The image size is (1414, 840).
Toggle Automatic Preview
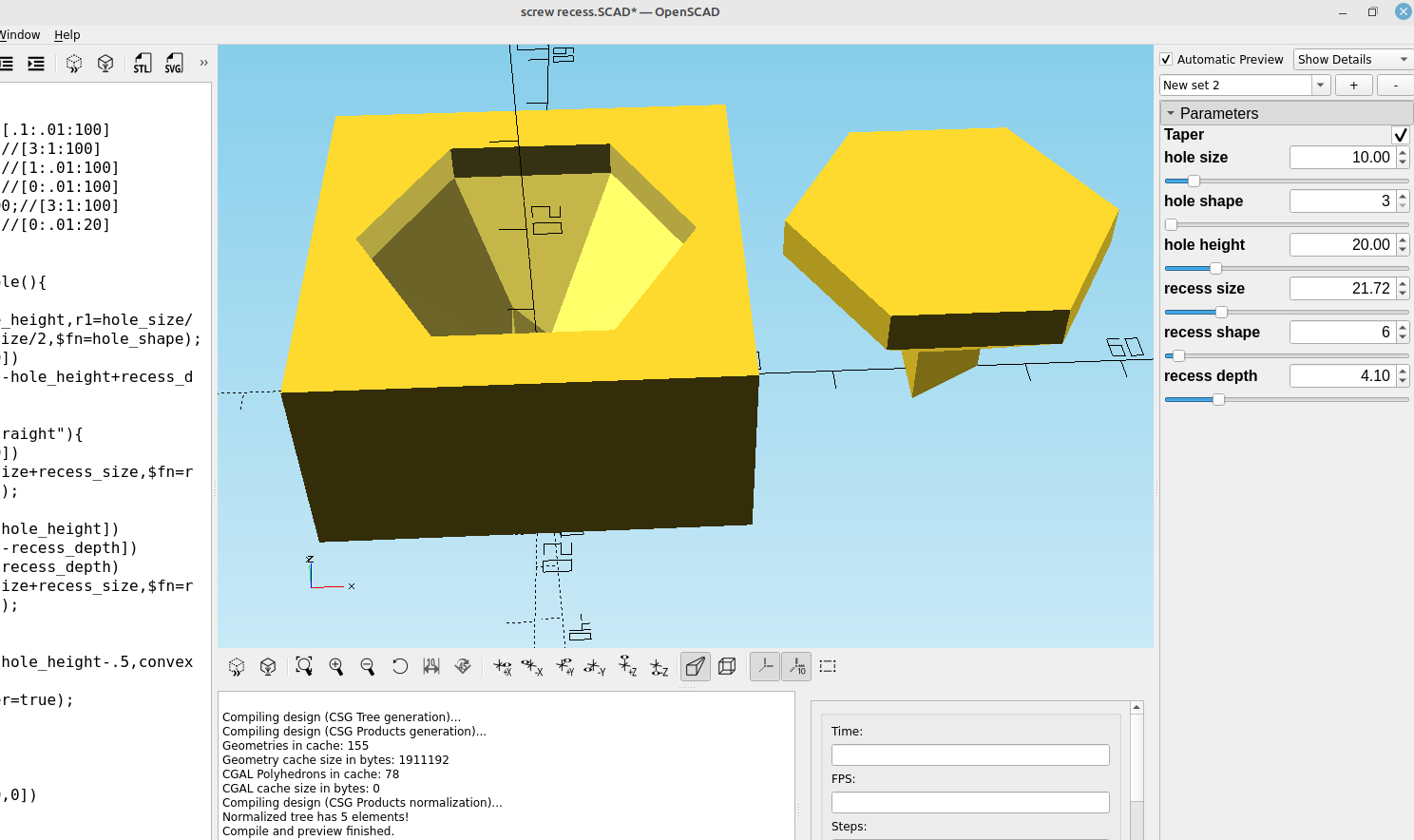(x=1165, y=59)
